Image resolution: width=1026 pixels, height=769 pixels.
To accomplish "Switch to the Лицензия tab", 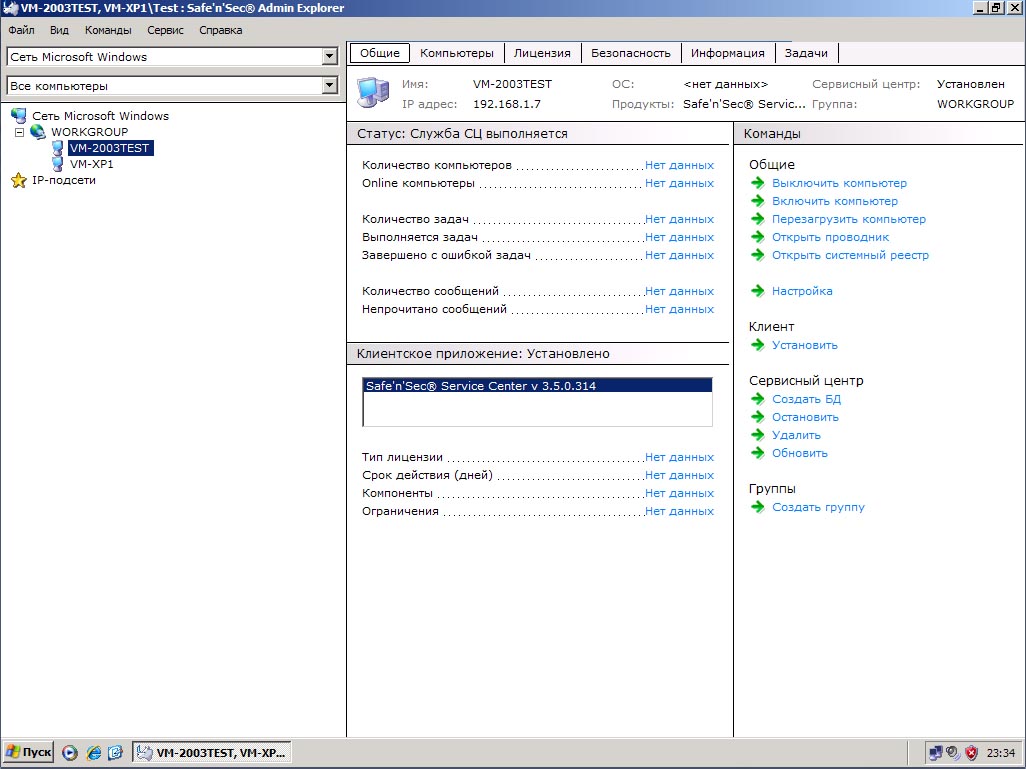I will [x=542, y=53].
